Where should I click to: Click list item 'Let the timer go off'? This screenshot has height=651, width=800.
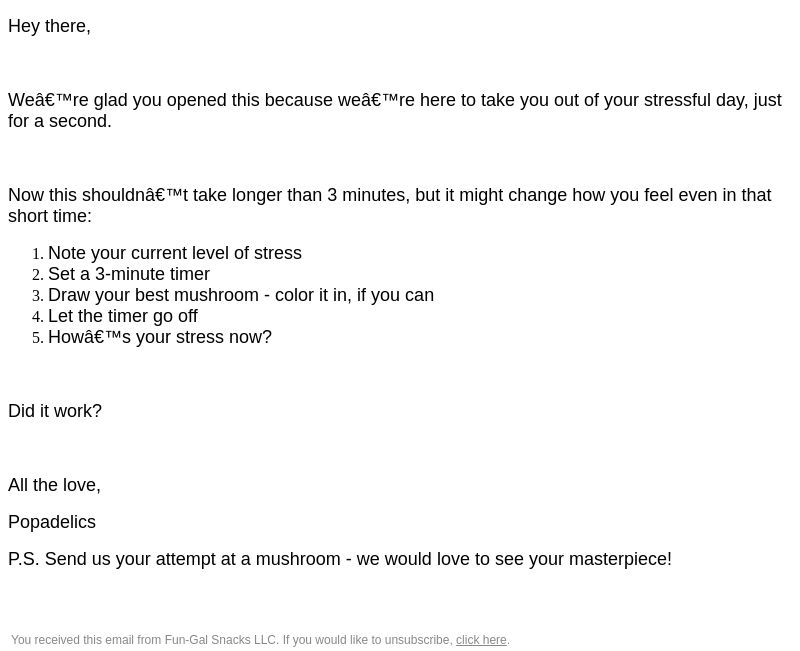[x=122, y=316]
